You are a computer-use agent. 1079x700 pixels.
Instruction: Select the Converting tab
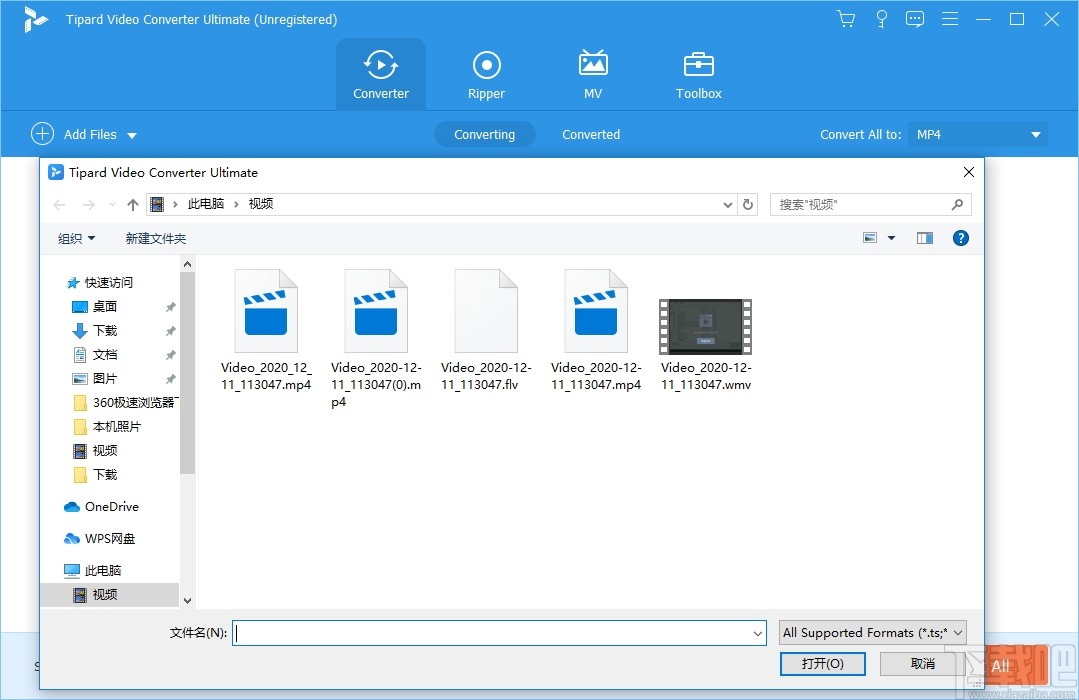coord(484,133)
